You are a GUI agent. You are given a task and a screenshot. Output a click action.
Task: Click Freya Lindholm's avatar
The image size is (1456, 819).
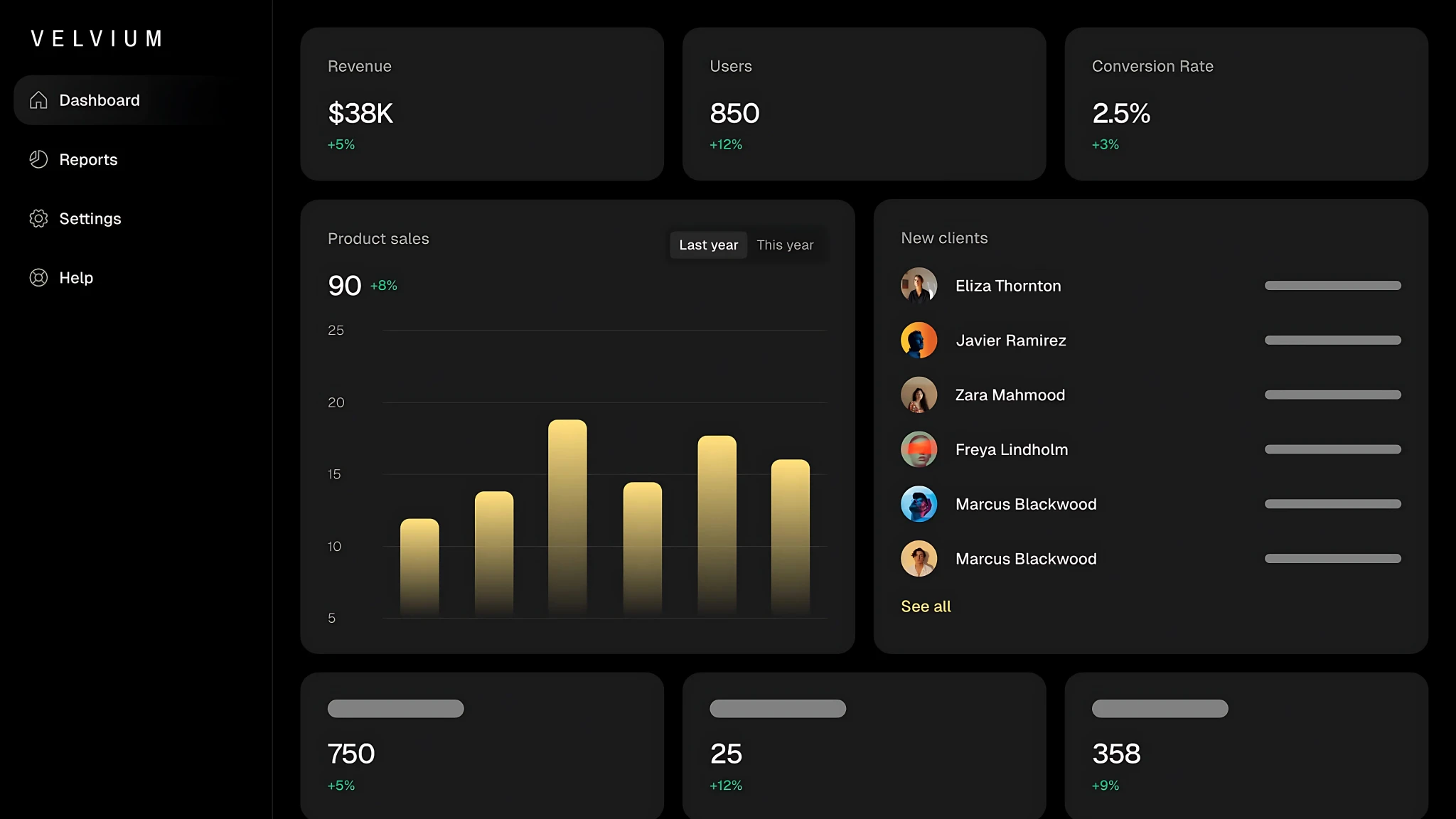point(919,449)
